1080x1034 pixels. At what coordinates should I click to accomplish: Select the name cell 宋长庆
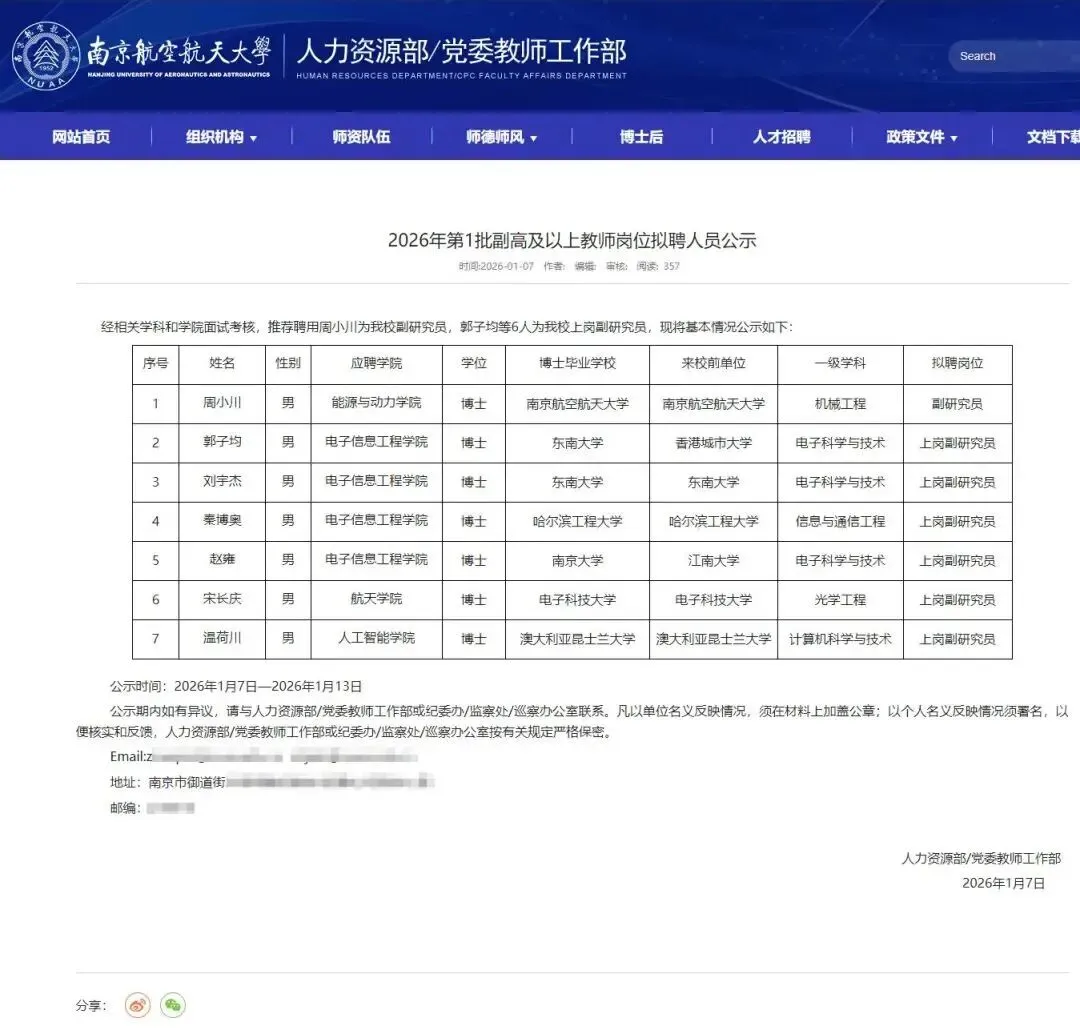pyautogui.click(x=222, y=599)
